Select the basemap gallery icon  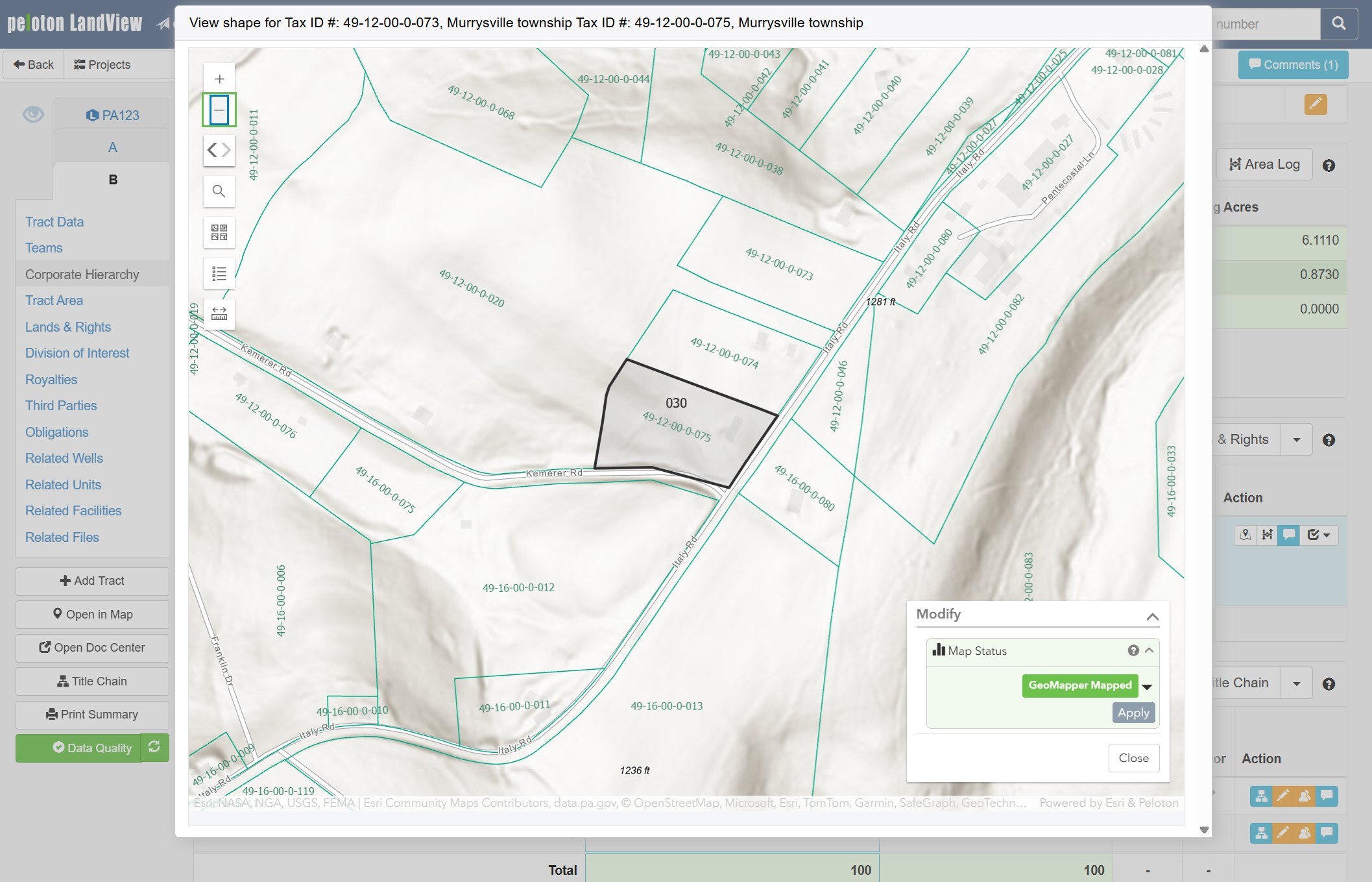pos(219,232)
